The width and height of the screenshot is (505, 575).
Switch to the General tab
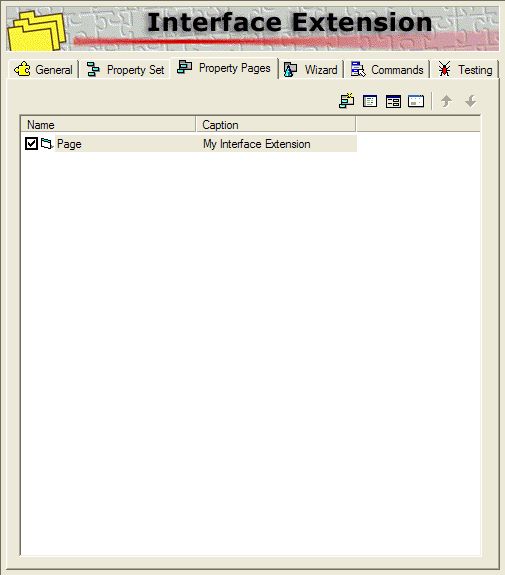43,69
